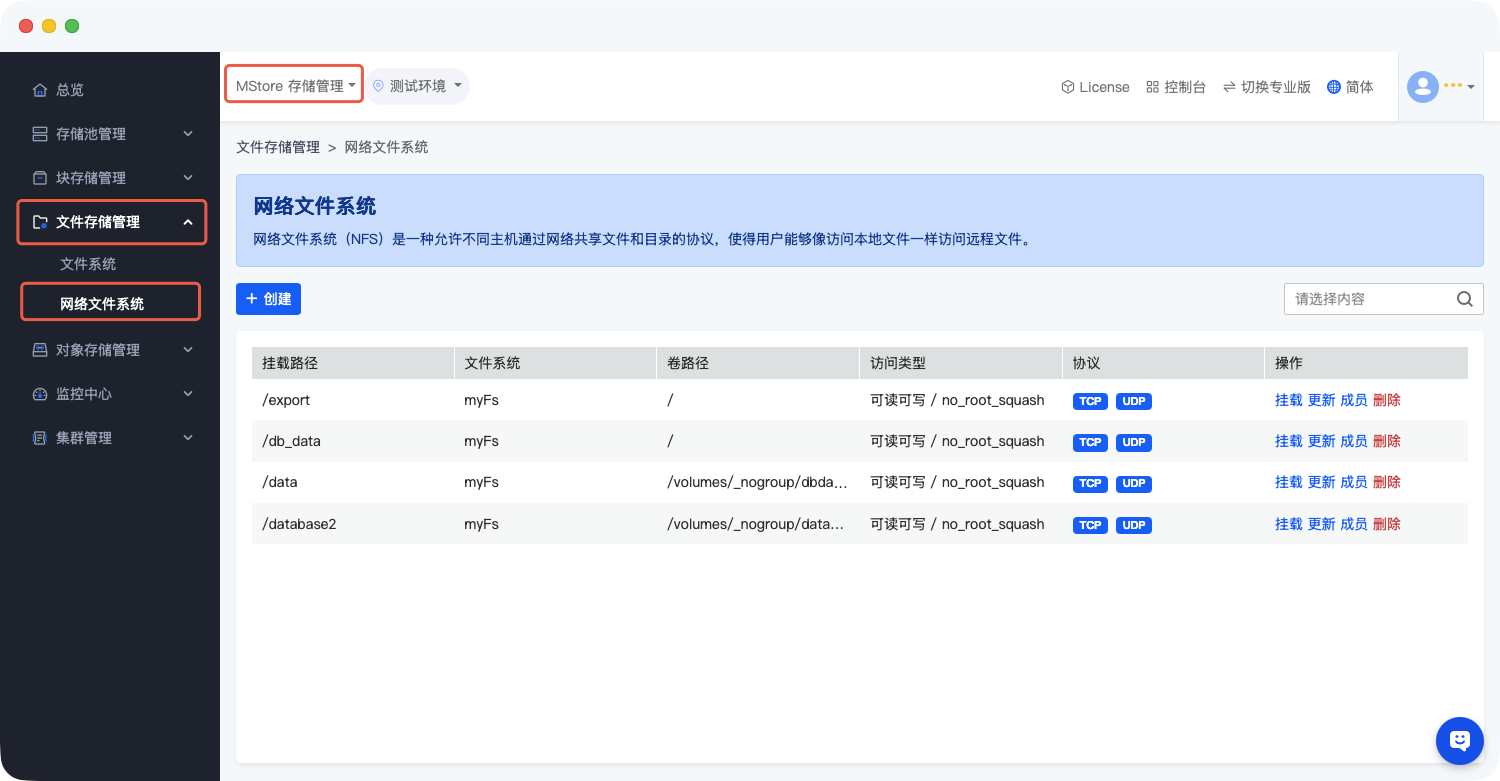The image size is (1500, 781).
Task: Open the MStore 存储管理 dropdown
Action: (294, 86)
